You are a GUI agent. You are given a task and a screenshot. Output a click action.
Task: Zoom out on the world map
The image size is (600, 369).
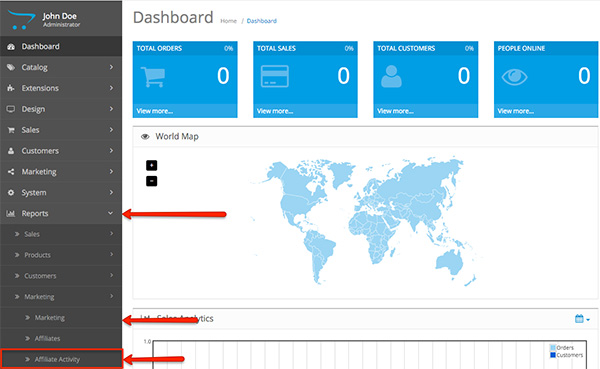(152, 181)
